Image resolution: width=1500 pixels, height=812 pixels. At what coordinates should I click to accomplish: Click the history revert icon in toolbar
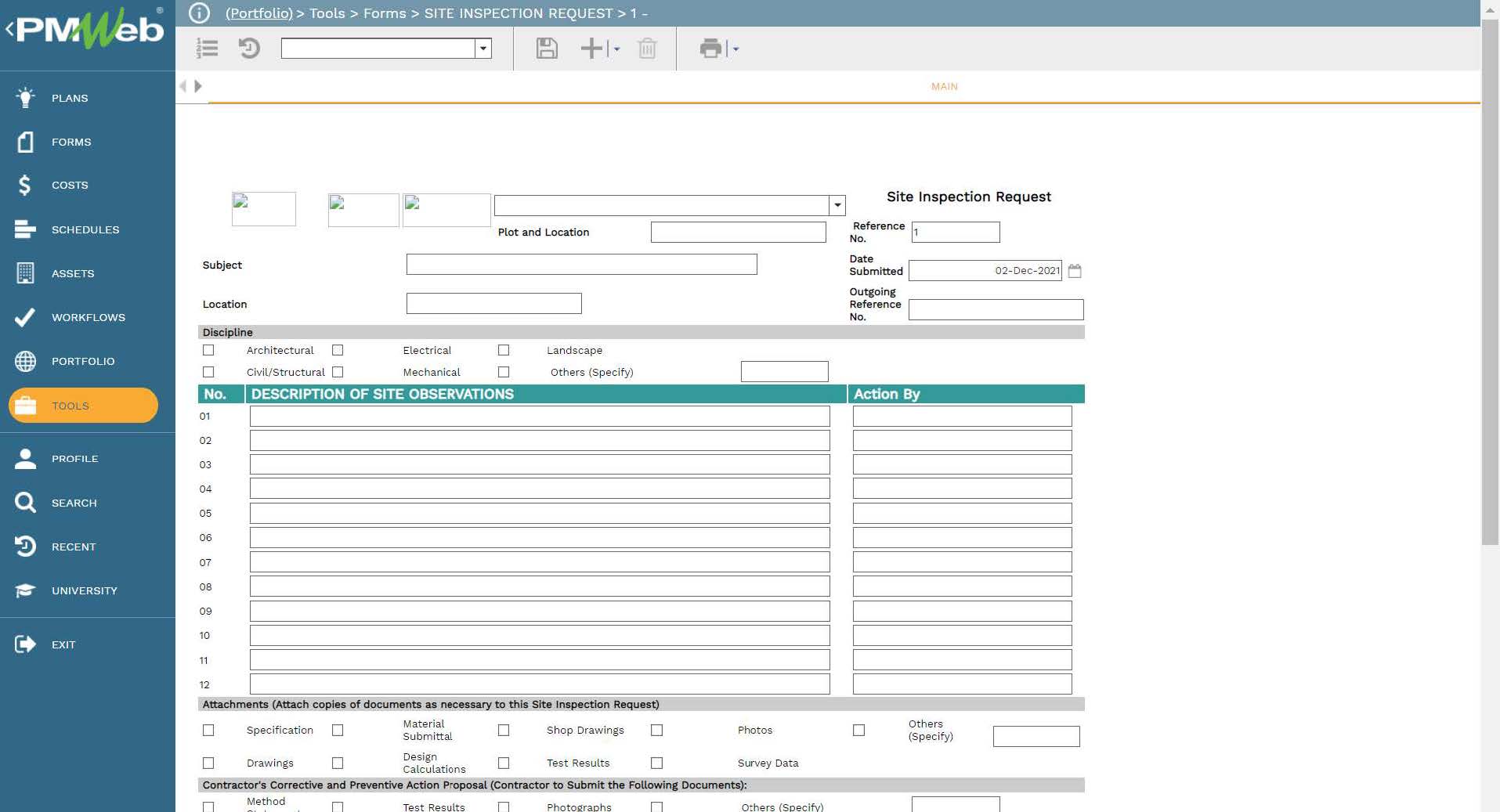249,49
